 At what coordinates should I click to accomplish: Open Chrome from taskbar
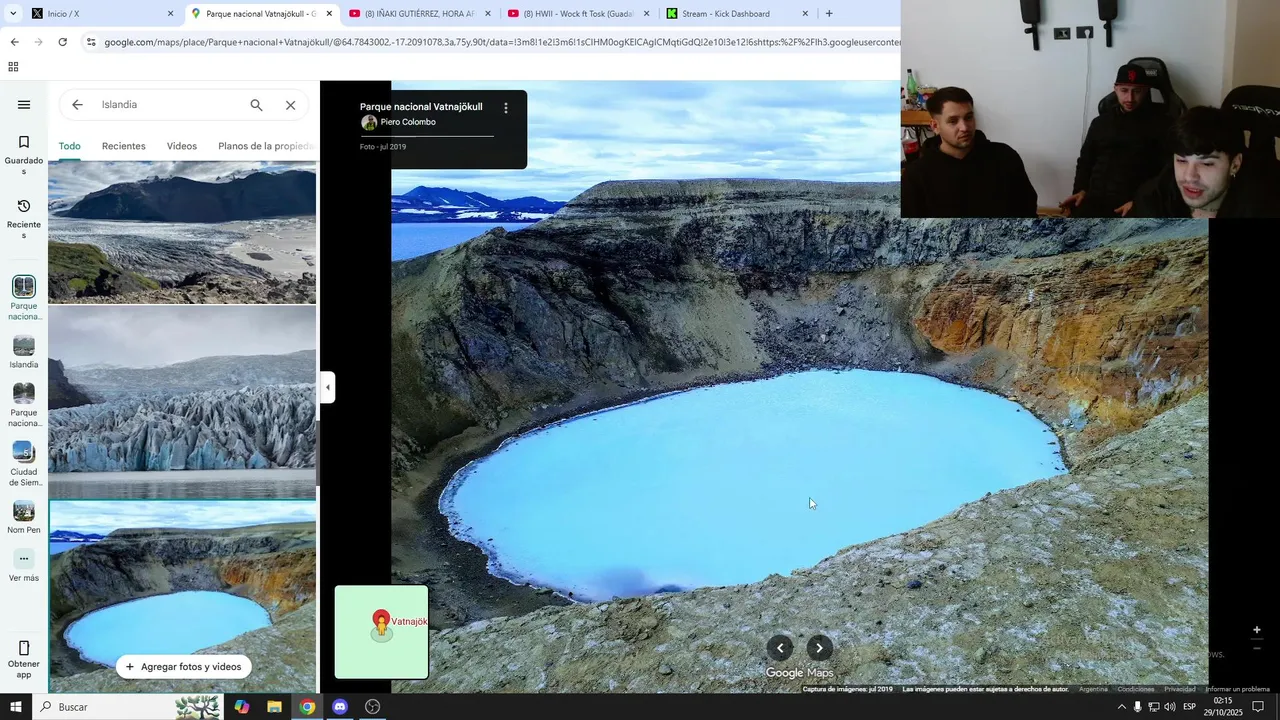click(307, 707)
